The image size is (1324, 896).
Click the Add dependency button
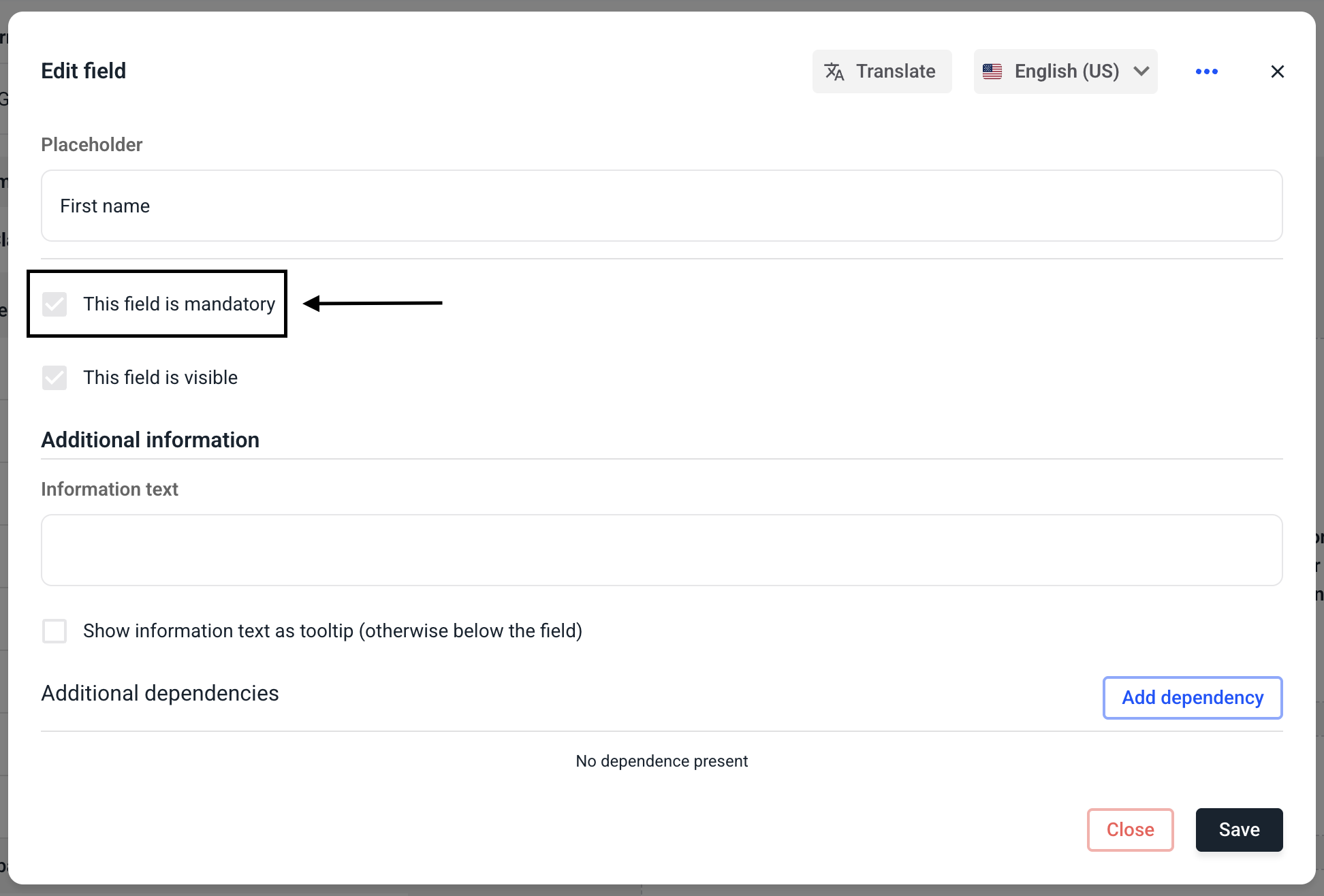pos(1192,698)
